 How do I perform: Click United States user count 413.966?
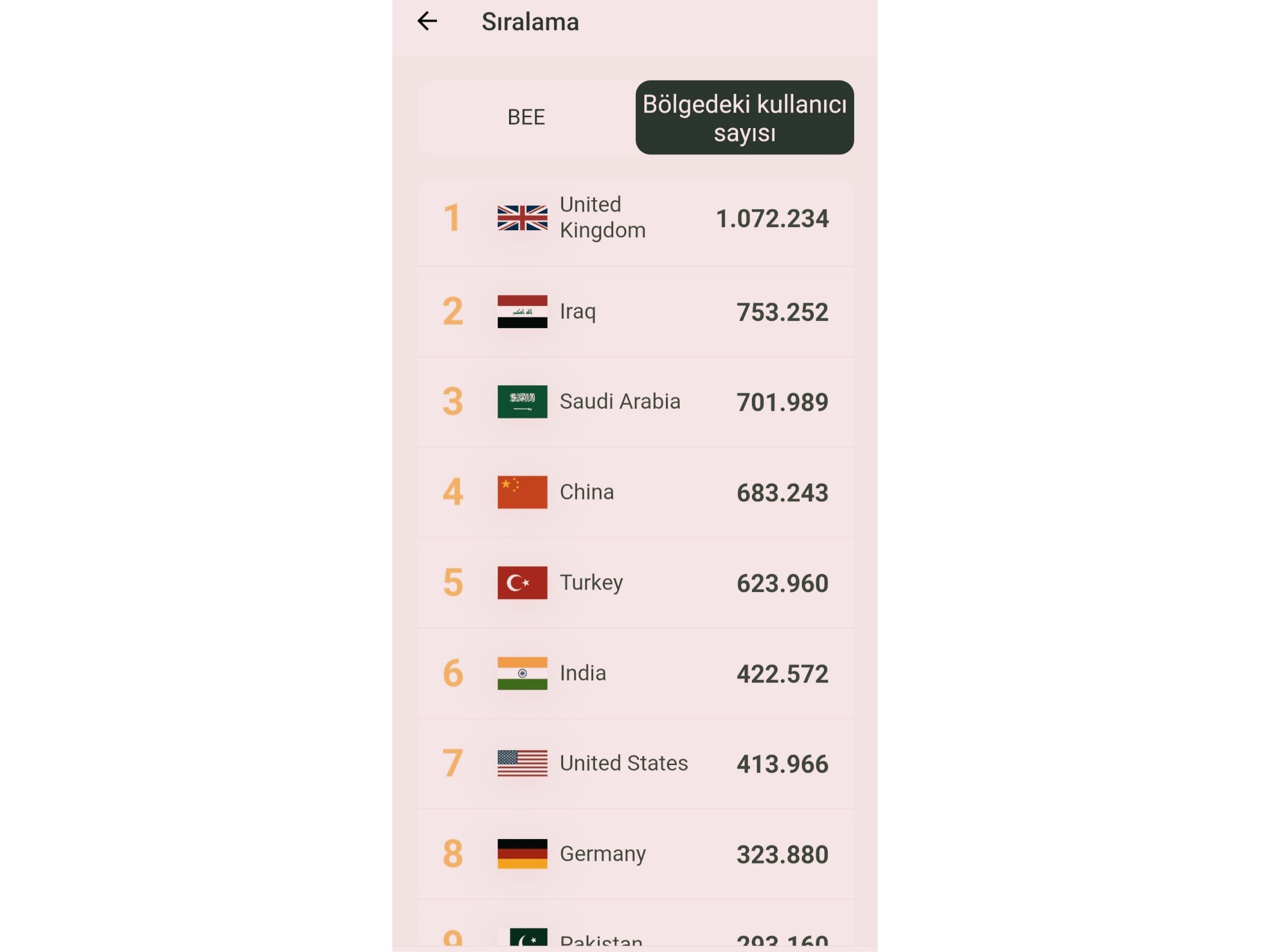tap(783, 764)
